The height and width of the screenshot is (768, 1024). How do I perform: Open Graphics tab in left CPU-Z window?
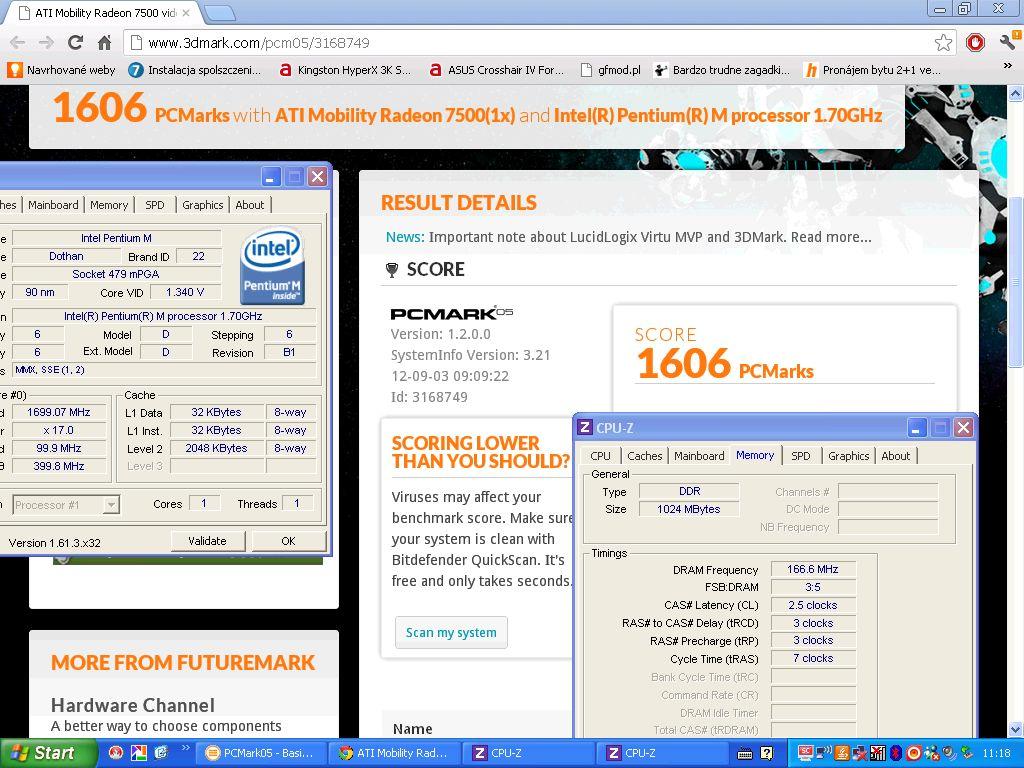click(x=202, y=205)
